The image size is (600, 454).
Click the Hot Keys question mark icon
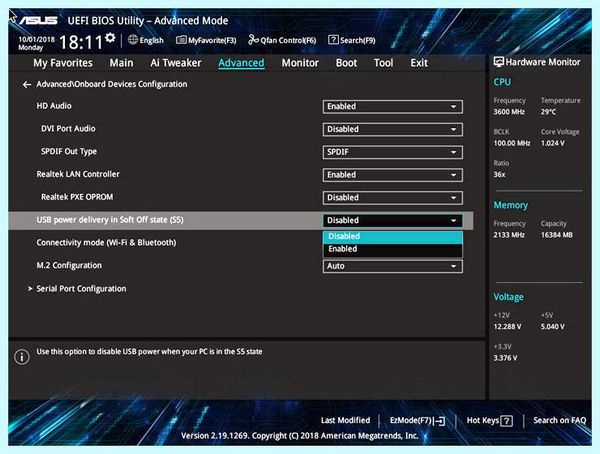pos(507,421)
